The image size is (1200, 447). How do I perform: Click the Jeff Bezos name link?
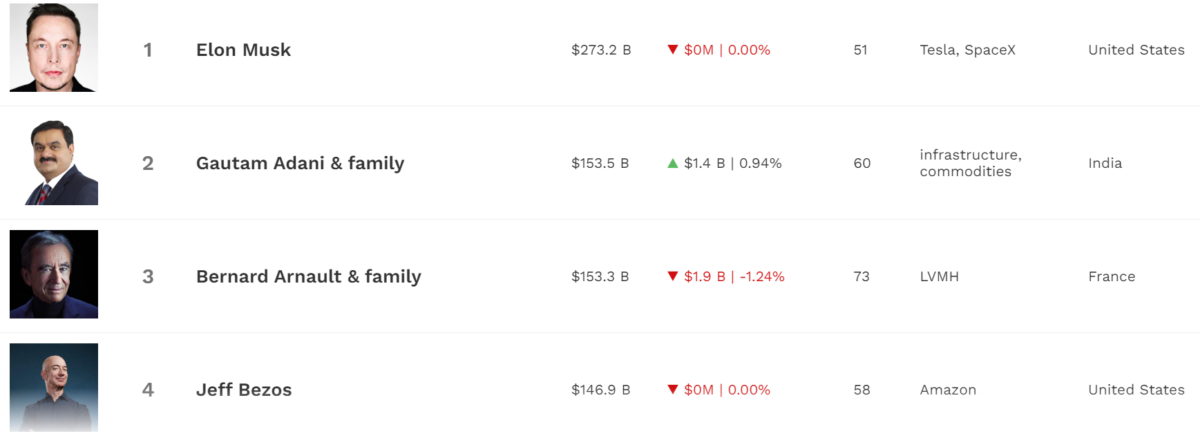(x=244, y=390)
